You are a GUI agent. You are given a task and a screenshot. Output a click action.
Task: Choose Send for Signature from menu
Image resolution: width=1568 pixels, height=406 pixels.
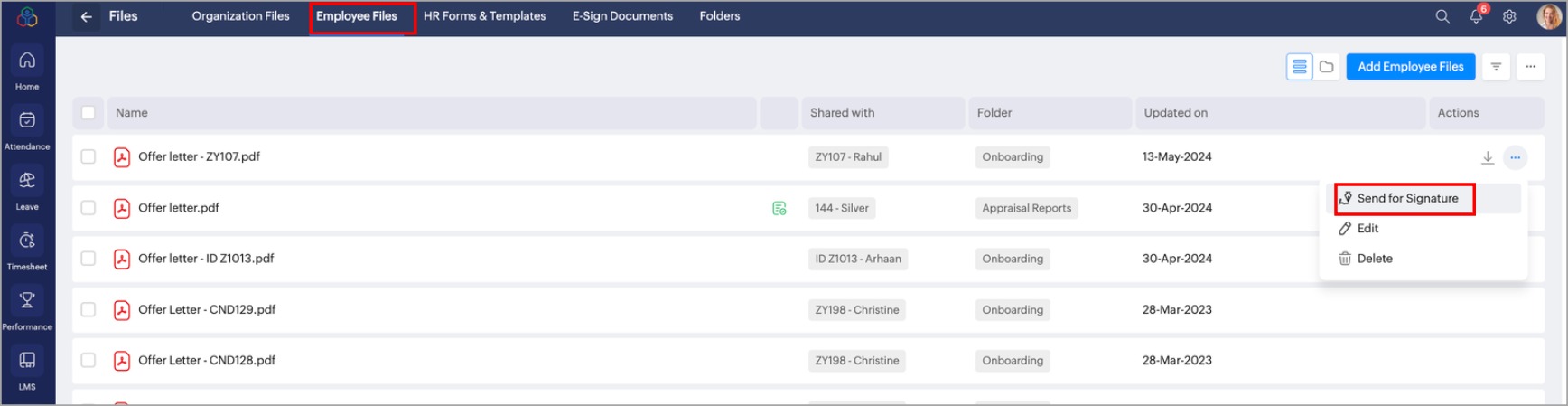pos(1423,199)
